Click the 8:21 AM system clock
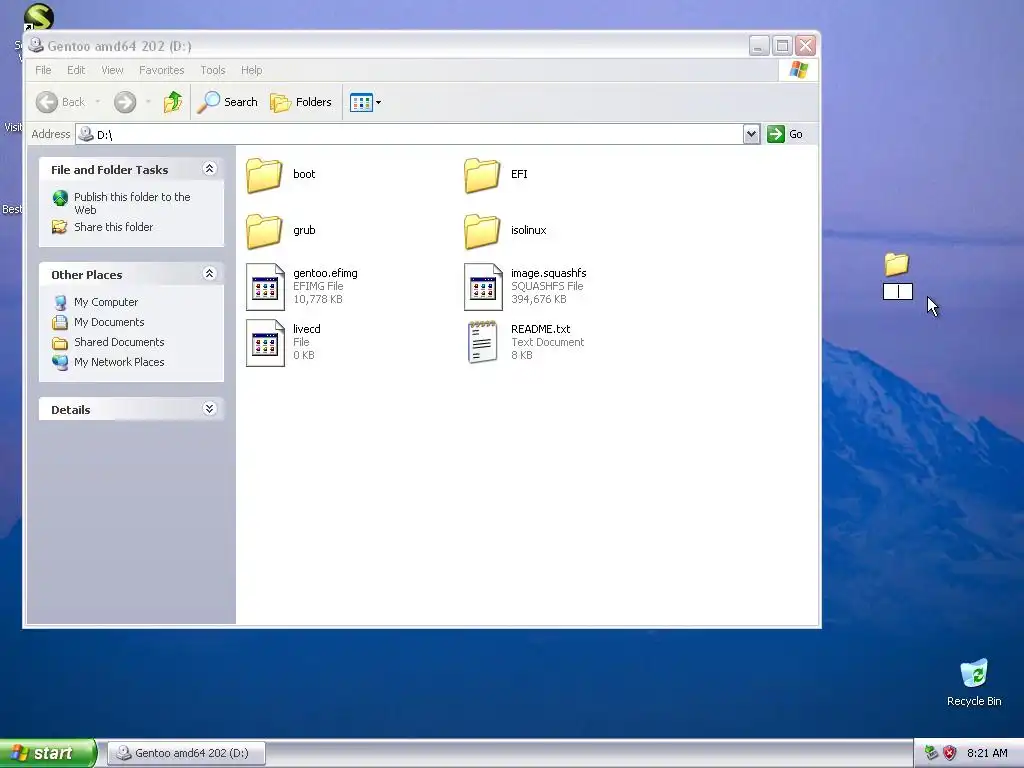The image size is (1024, 768). tap(987, 753)
